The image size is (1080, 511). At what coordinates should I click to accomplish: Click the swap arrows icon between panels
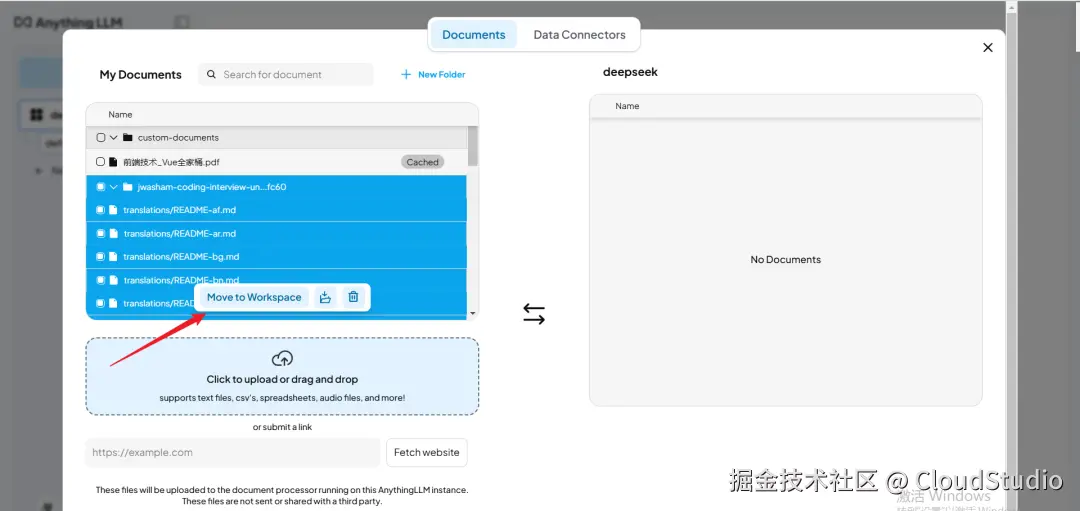[x=534, y=314]
